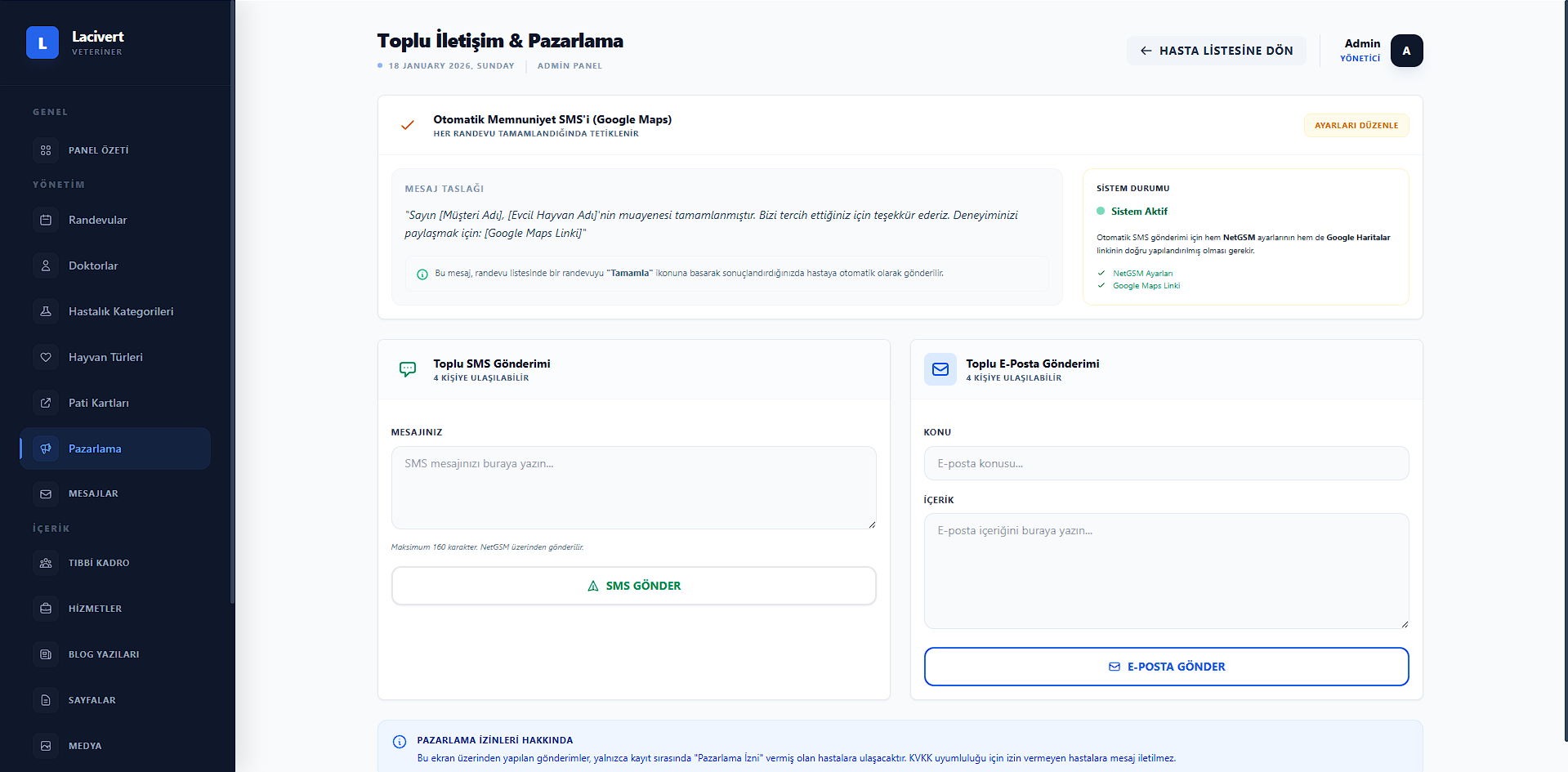
Task: Open Panel Özeti dashboard icon
Action: [46, 150]
